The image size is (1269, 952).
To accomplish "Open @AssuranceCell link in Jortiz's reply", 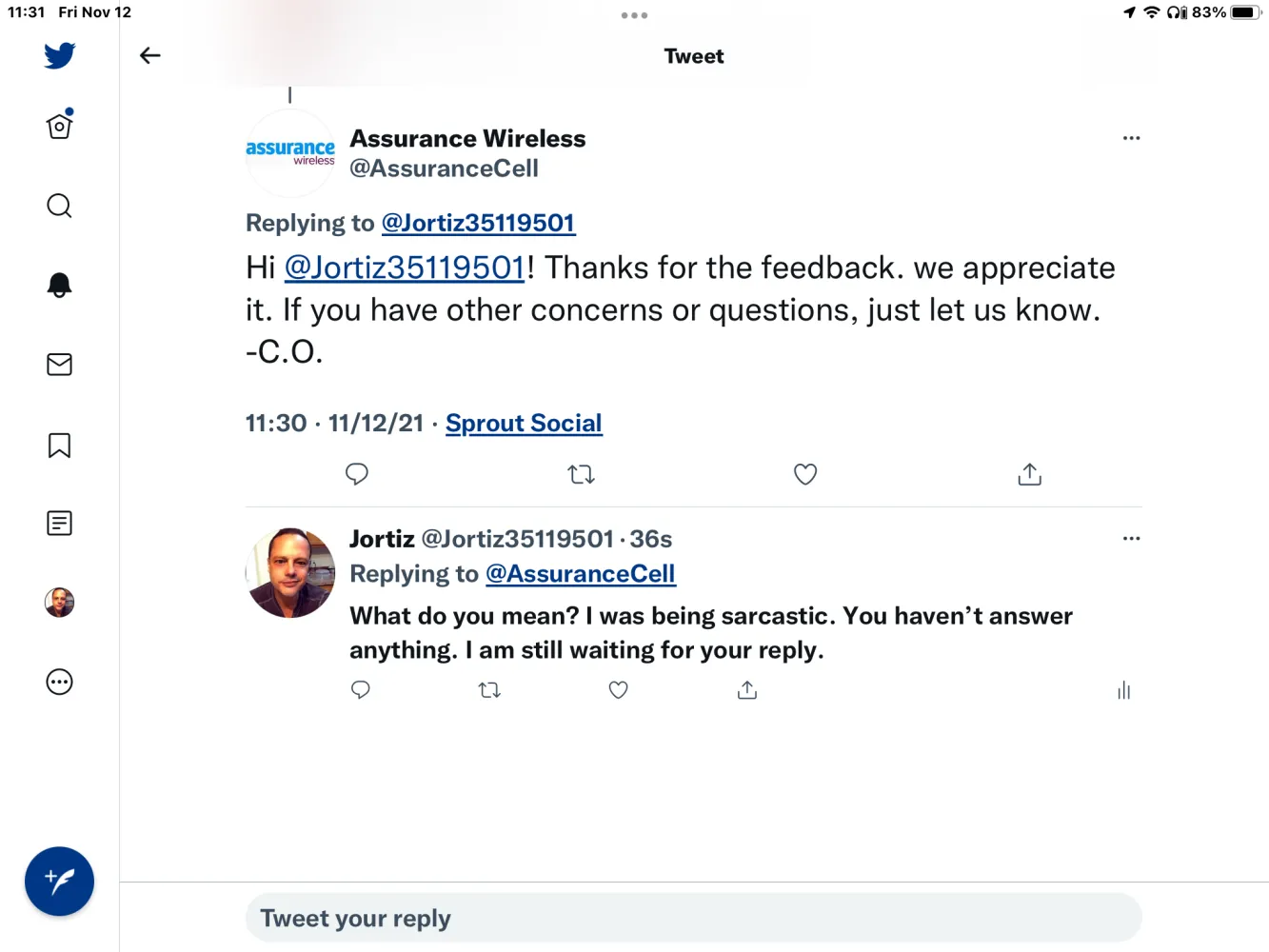I will [x=581, y=574].
